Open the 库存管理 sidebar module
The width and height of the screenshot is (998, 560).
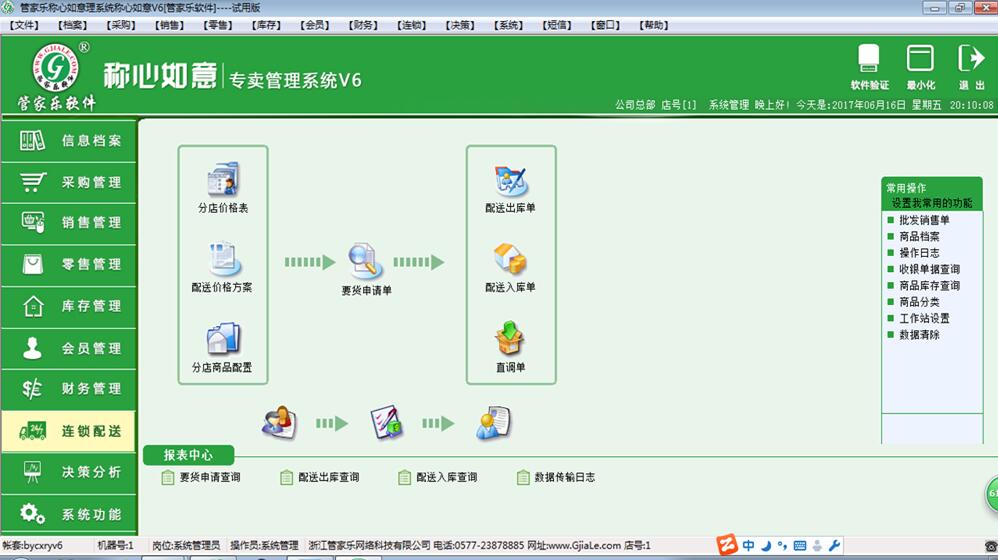point(69,307)
